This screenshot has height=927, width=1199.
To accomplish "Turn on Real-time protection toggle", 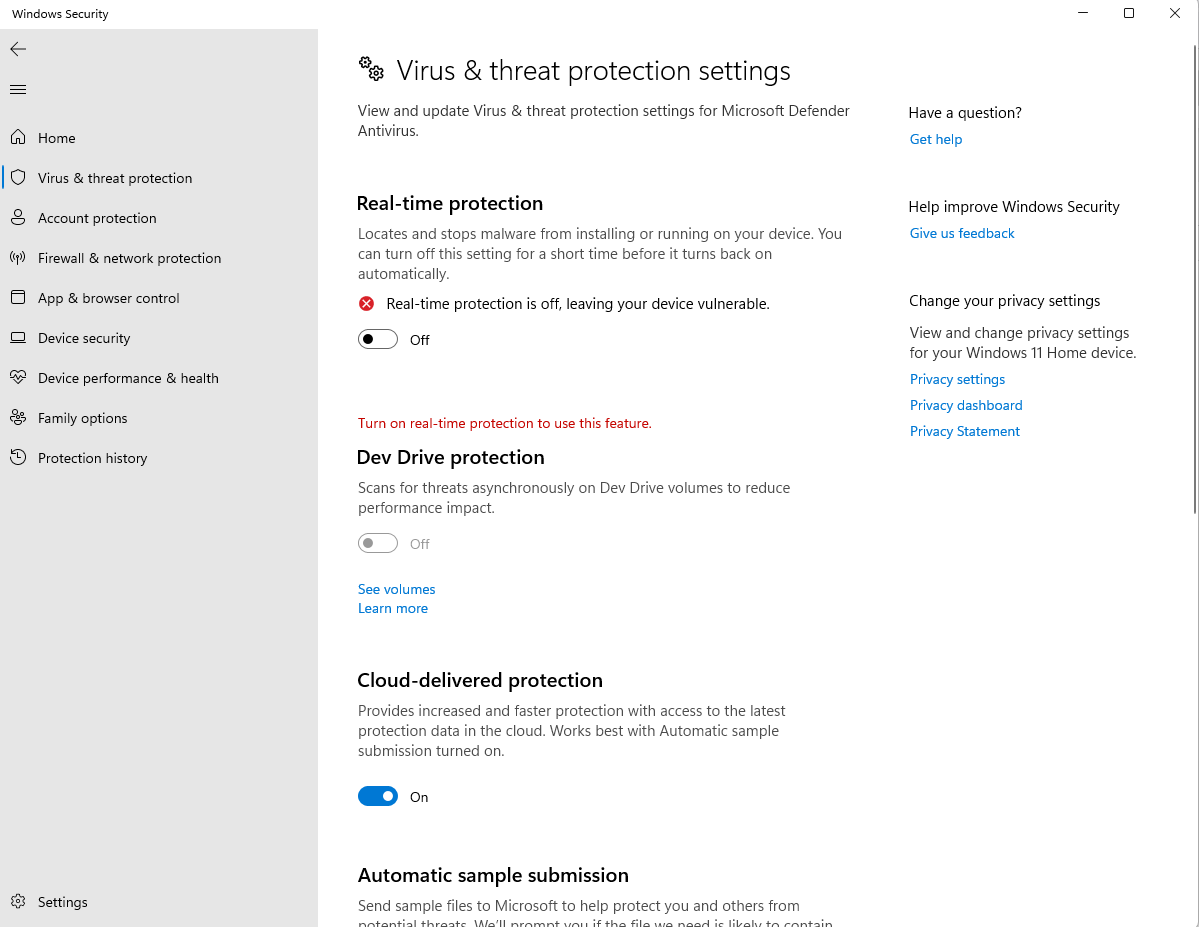I will point(378,340).
